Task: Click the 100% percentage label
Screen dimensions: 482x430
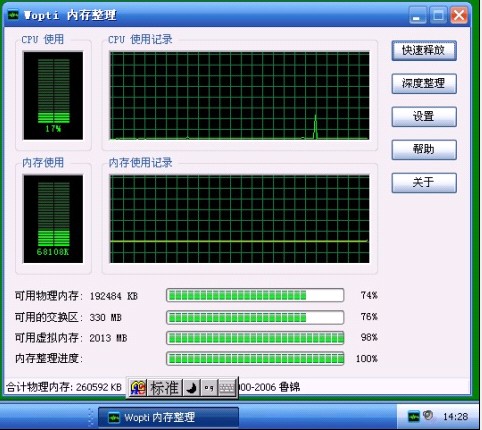Action: (367, 359)
